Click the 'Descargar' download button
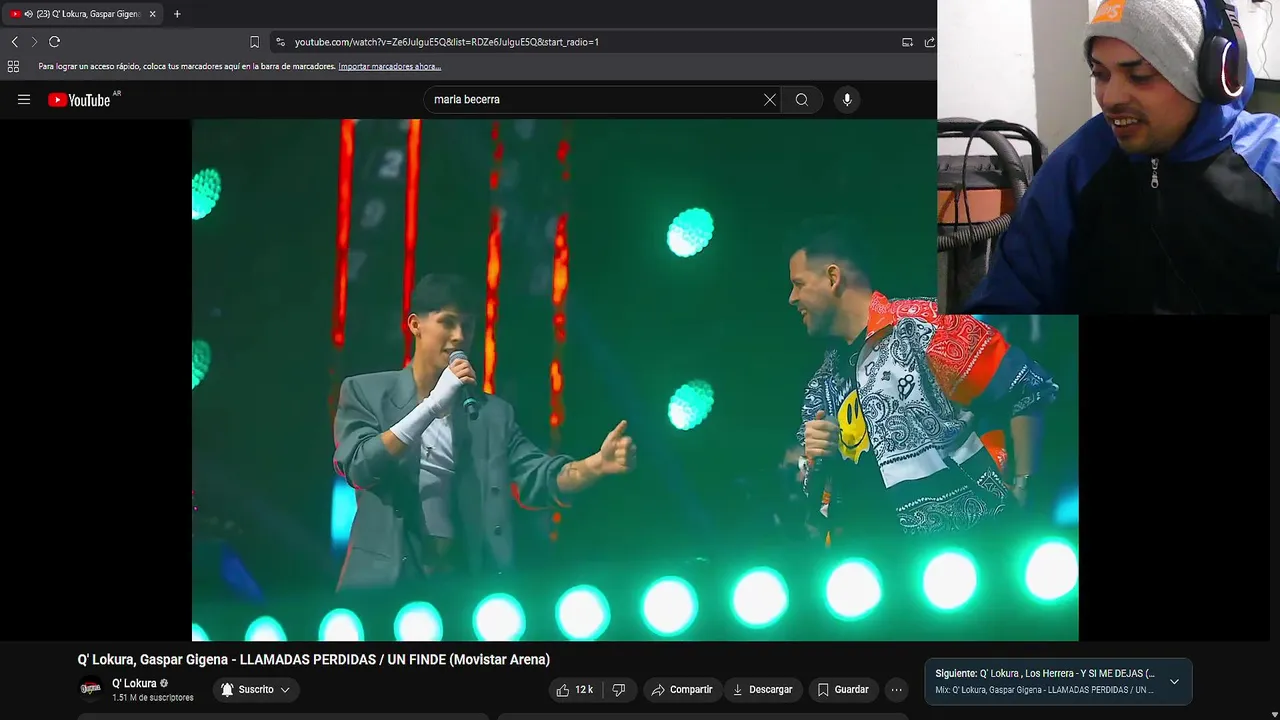The width and height of the screenshot is (1280, 720). (x=763, y=689)
